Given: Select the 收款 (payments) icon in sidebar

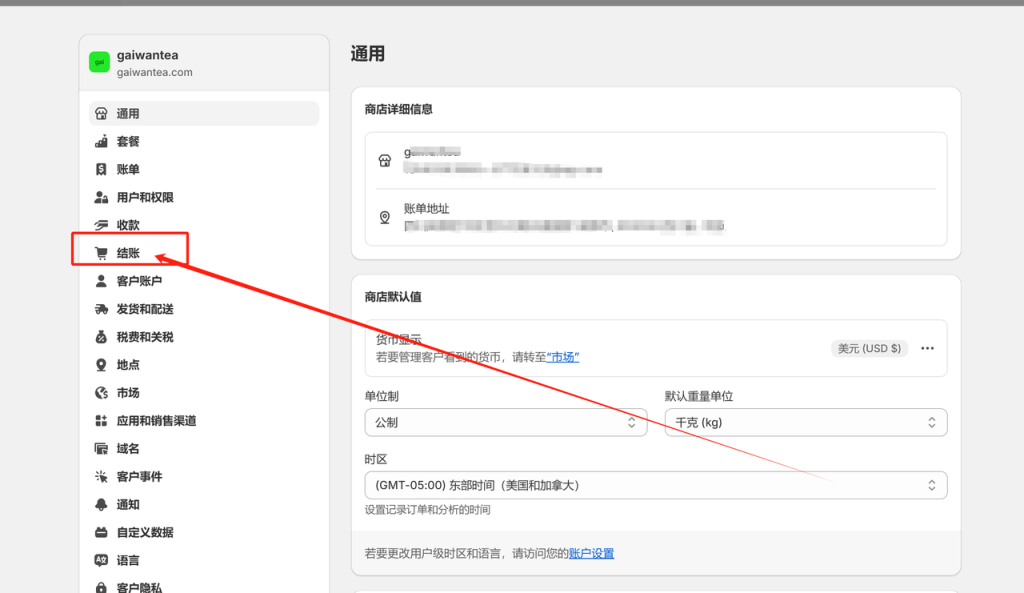Looking at the screenshot, I should [x=100, y=225].
